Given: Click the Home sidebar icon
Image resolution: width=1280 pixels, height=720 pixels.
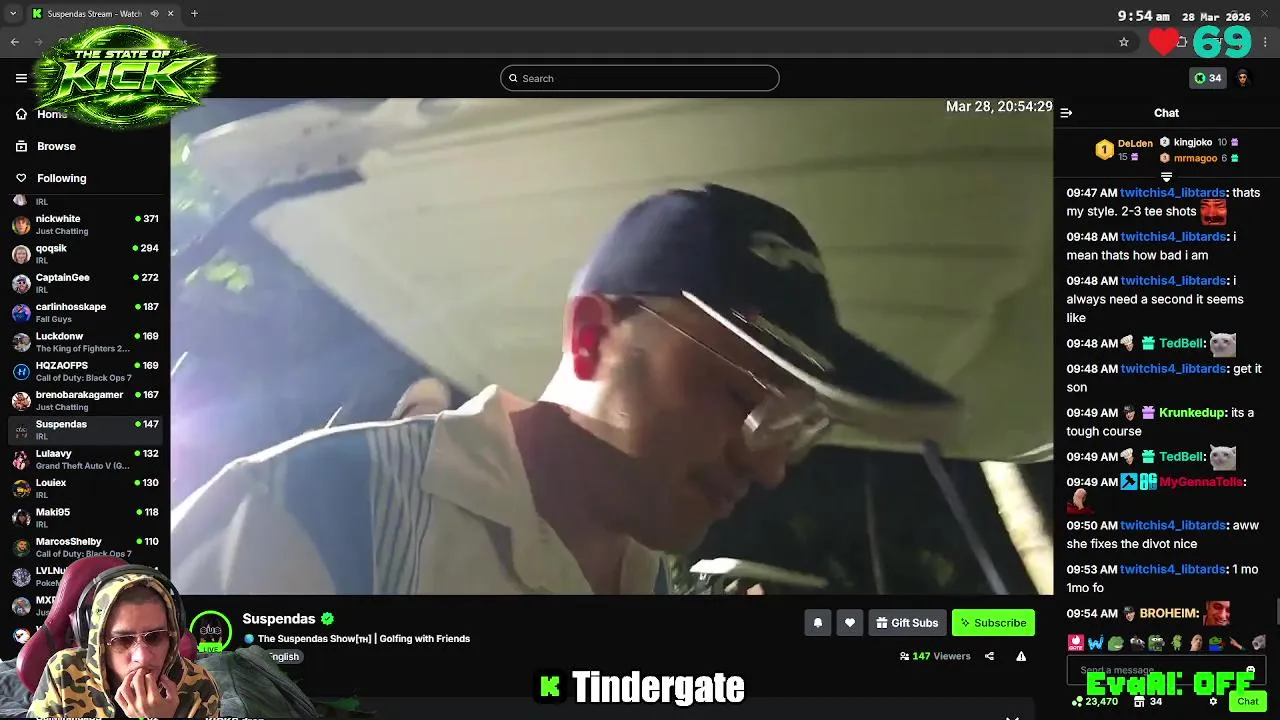Looking at the screenshot, I should 21,114.
